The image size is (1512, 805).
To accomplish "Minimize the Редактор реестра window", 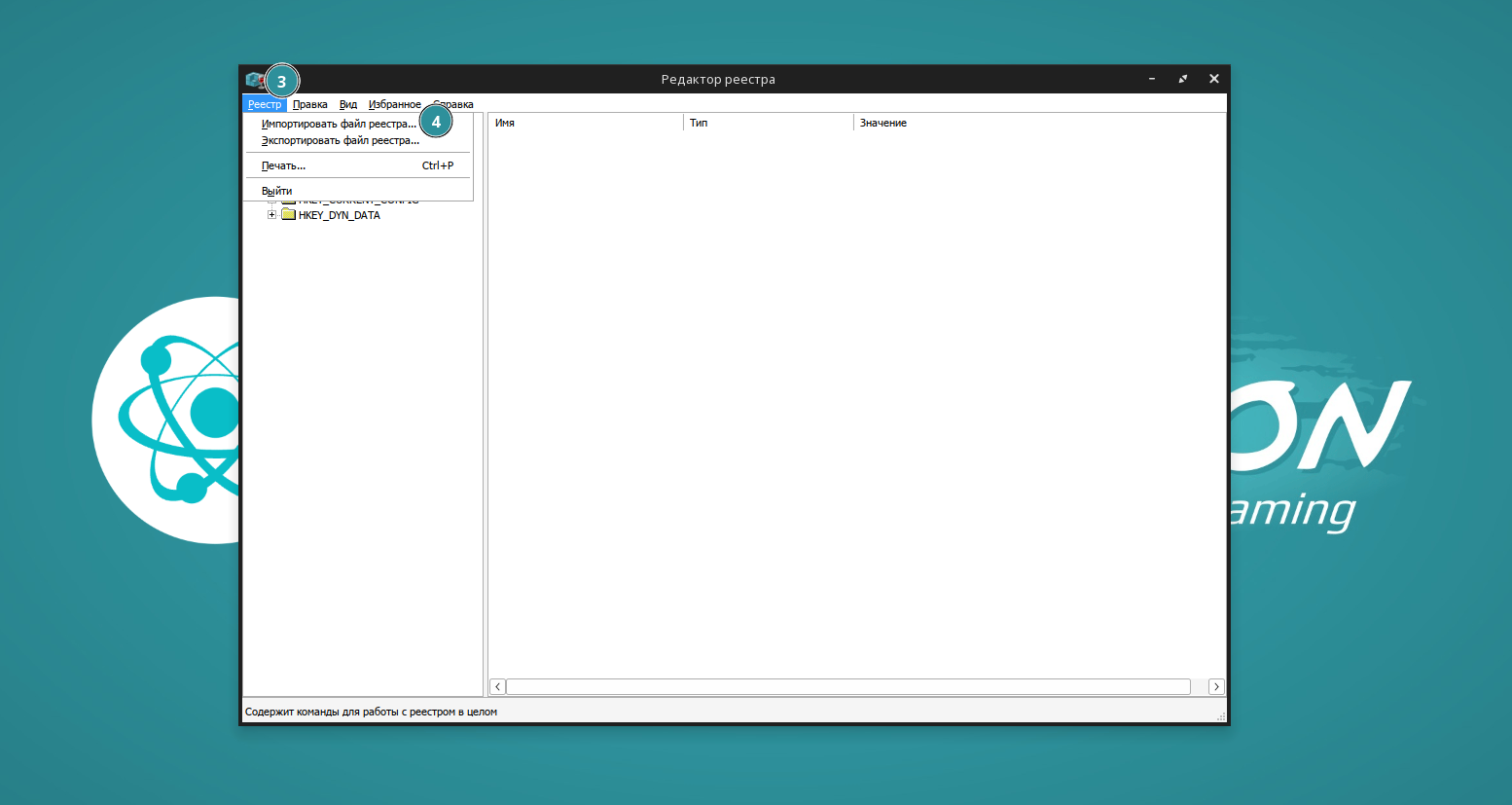I will point(1152,79).
